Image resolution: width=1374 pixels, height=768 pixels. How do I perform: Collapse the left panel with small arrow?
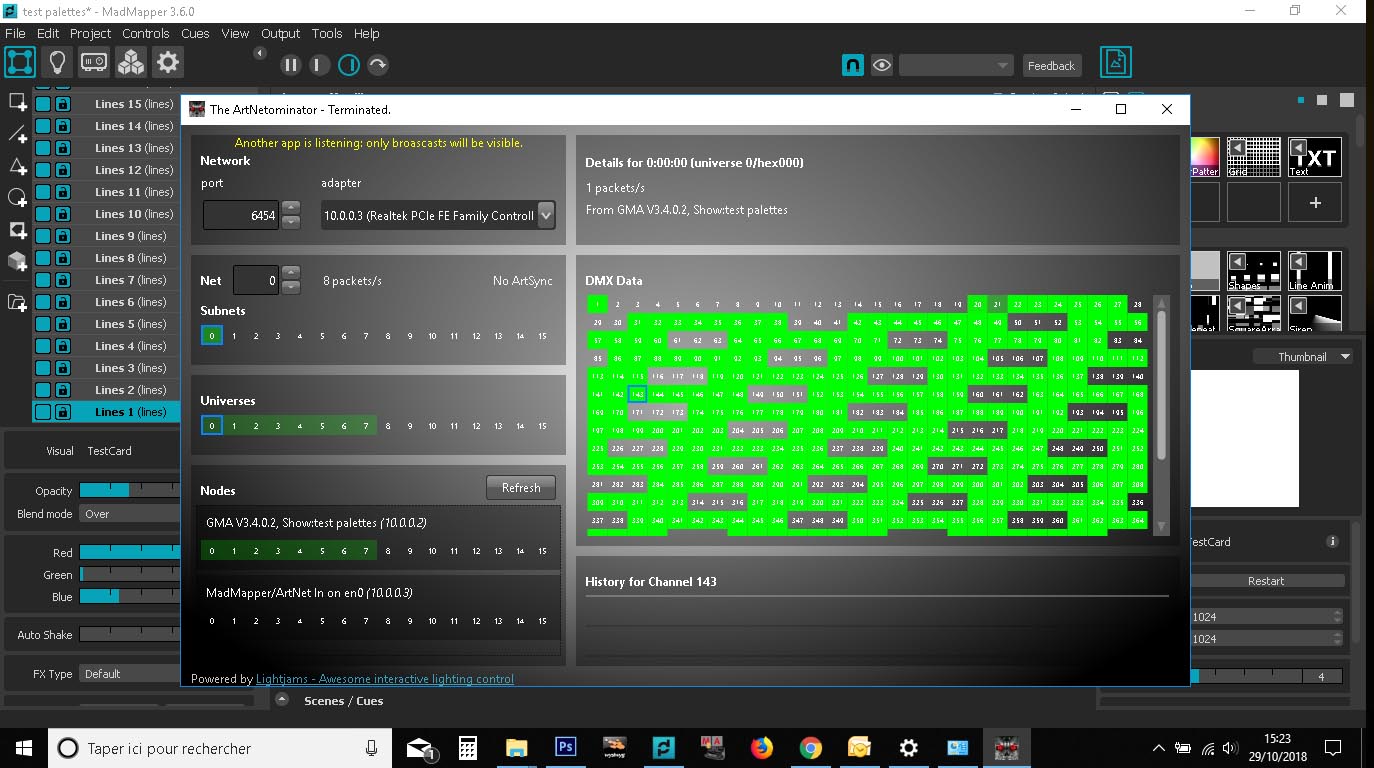pyautogui.click(x=260, y=53)
